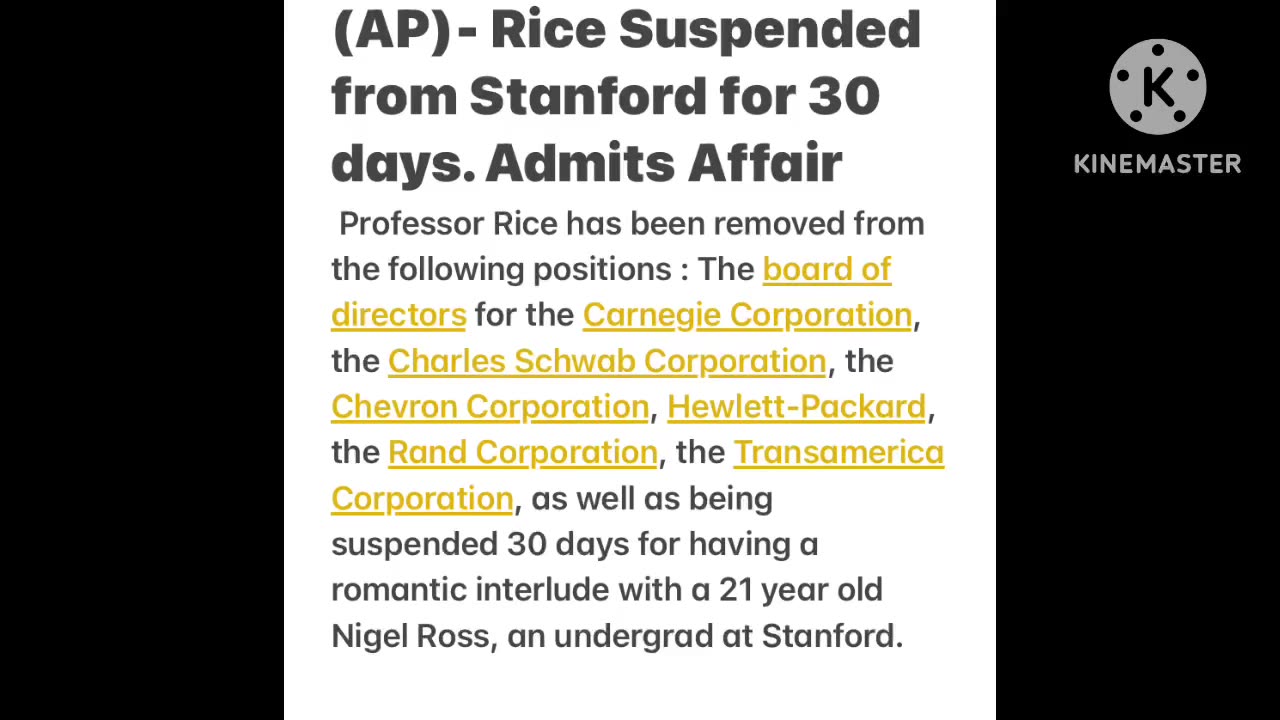
Task: Click "Corporation" link before "as well as being"
Action: coord(422,498)
